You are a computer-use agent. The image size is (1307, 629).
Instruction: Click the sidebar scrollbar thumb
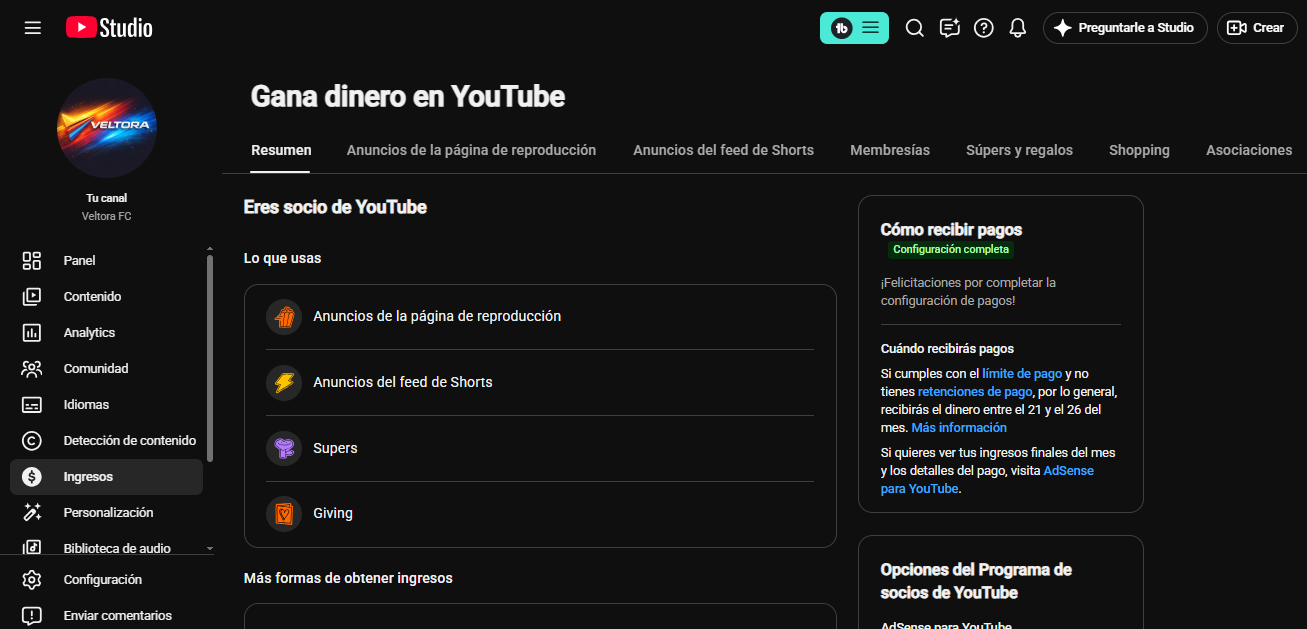209,359
